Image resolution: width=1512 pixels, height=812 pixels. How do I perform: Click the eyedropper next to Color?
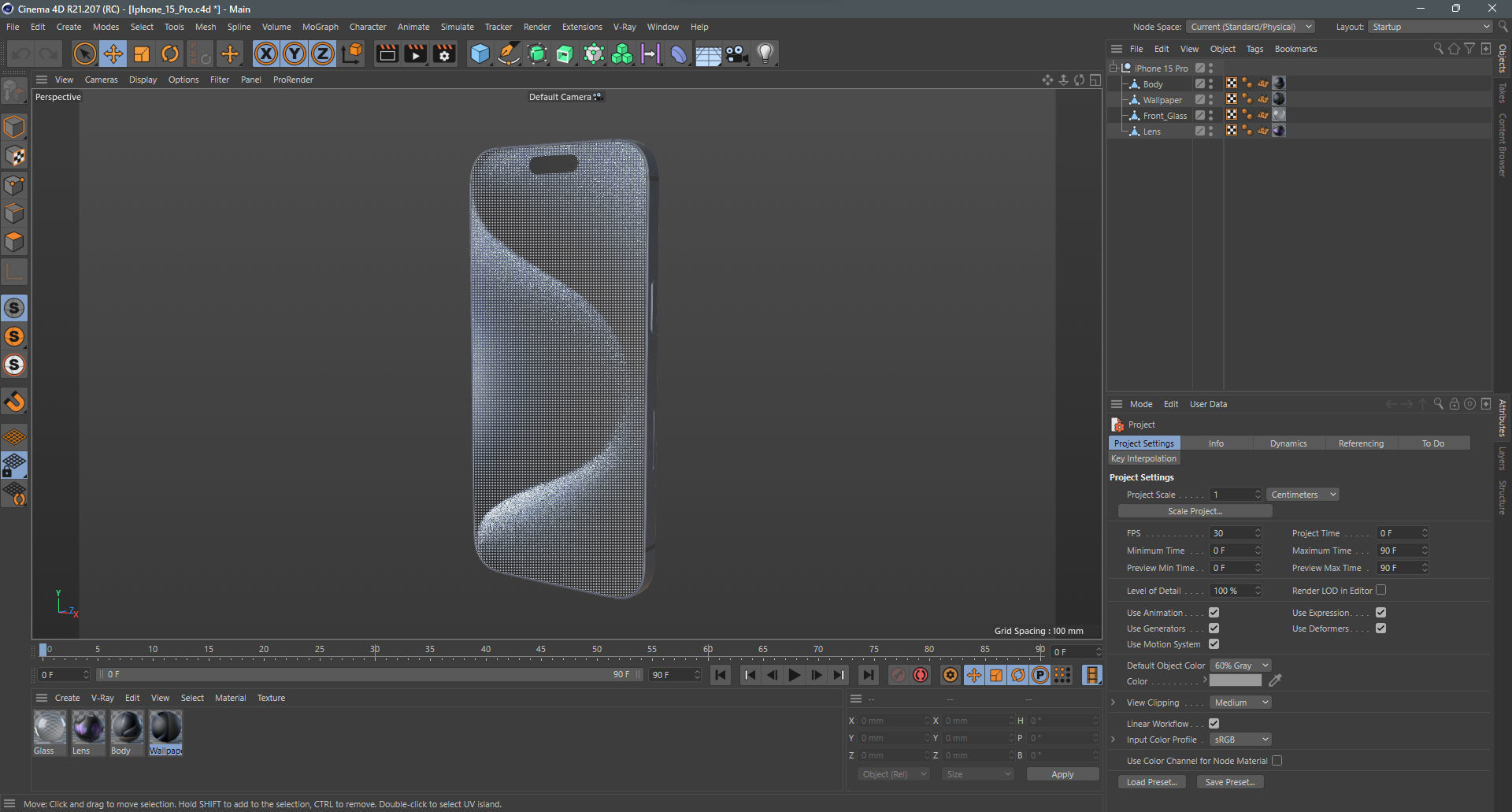pyautogui.click(x=1275, y=680)
